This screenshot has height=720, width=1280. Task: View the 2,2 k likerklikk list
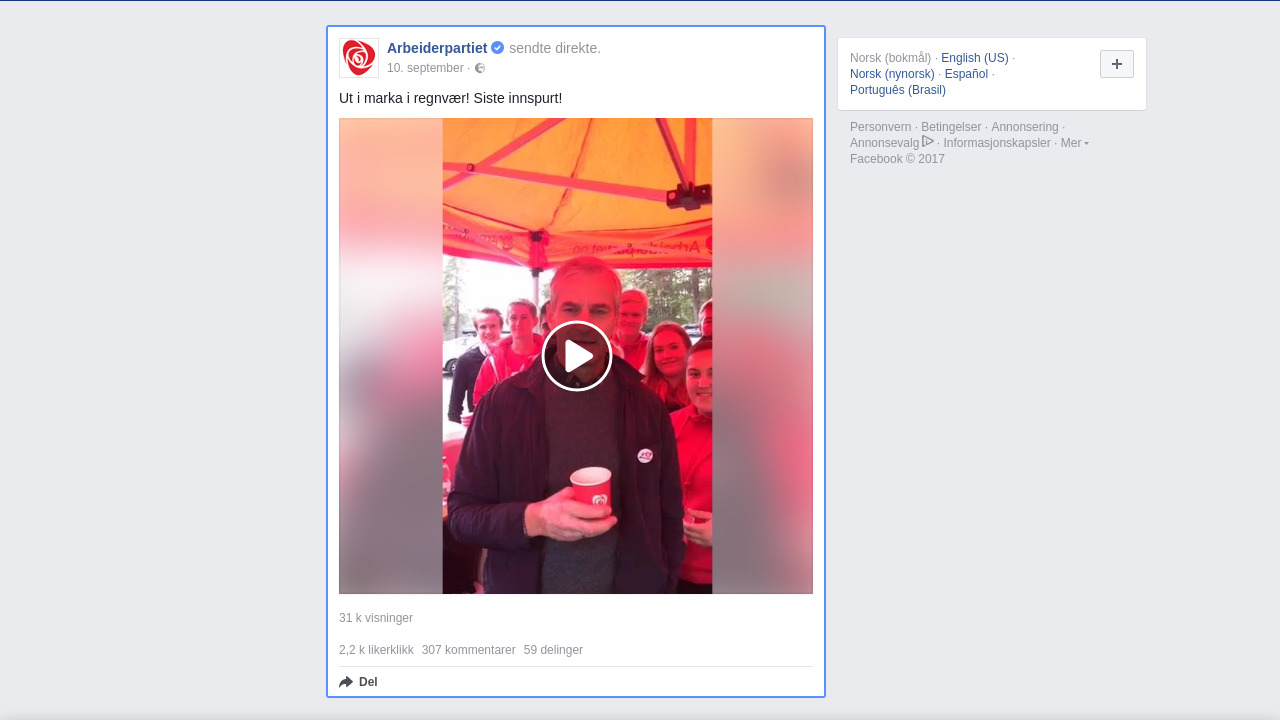click(376, 650)
